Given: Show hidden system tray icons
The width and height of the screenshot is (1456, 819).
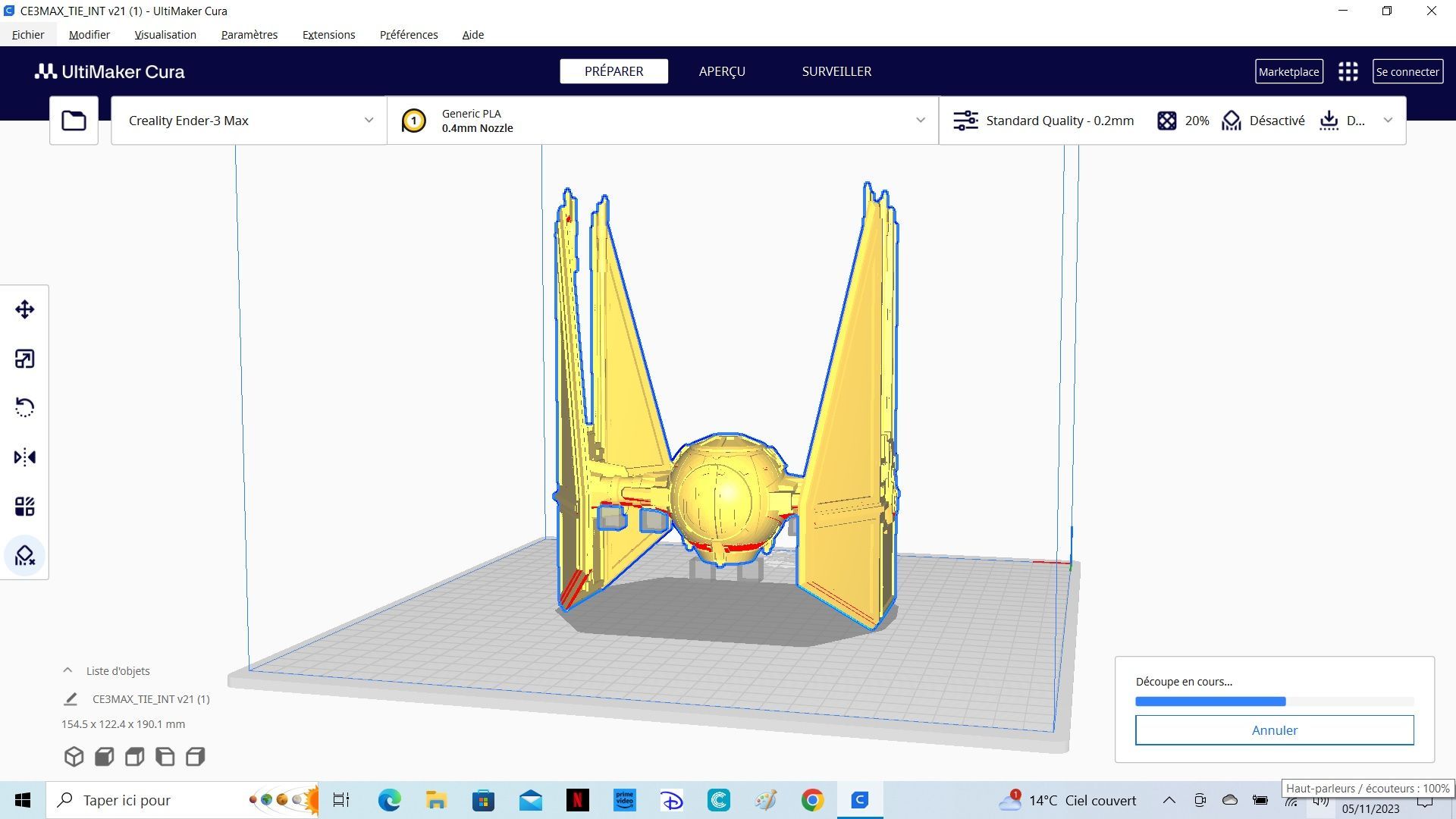Looking at the screenshot, I should pyautogui.click(x=1169, y=800).
